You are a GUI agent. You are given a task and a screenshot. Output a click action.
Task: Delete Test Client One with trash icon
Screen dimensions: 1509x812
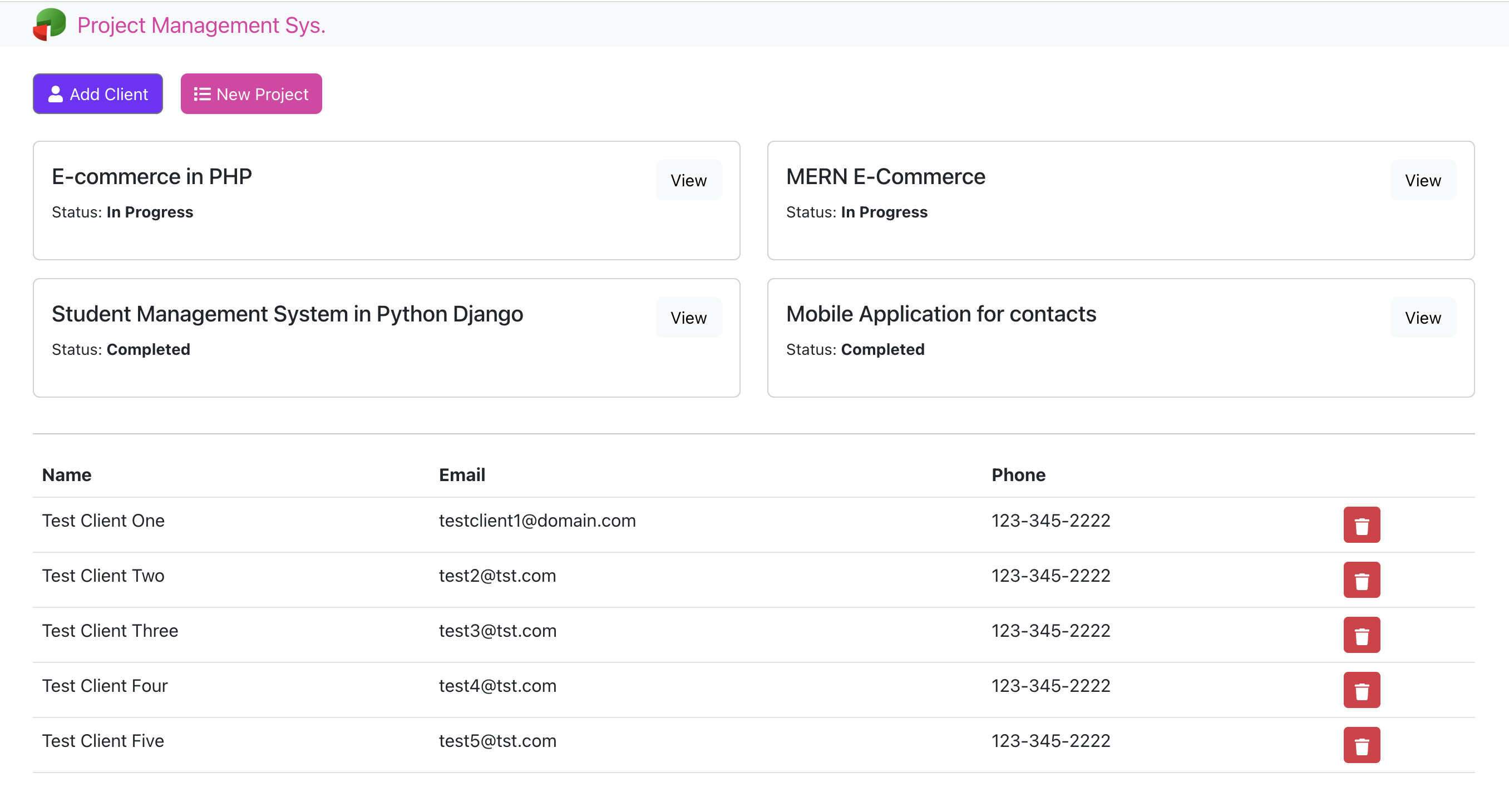tap(1361, 524)
